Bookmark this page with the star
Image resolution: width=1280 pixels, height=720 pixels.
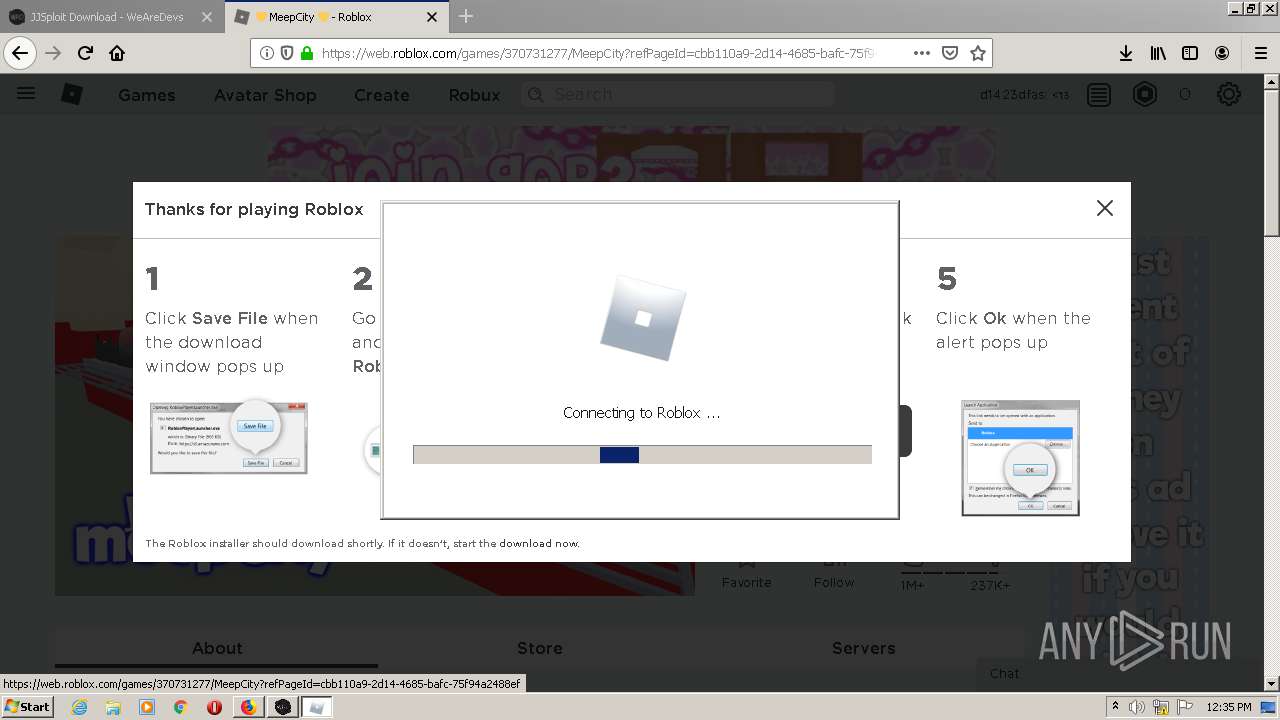tap(978, 53)
